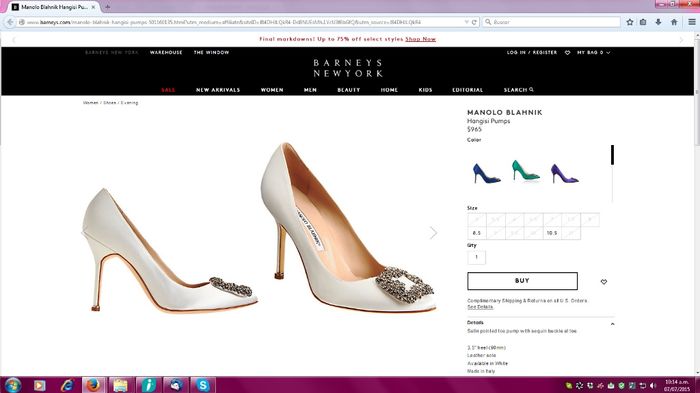Choose the blue pump color
700x393 pixels.
(486, 173)
